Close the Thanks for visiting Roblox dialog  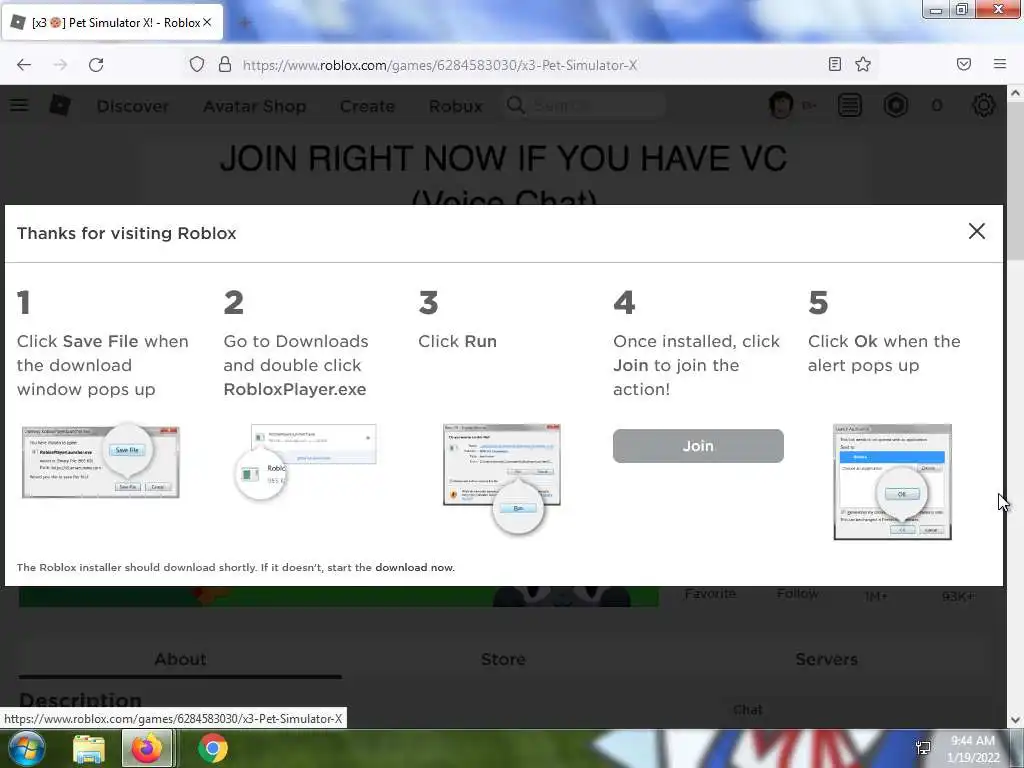pos(976,231)
